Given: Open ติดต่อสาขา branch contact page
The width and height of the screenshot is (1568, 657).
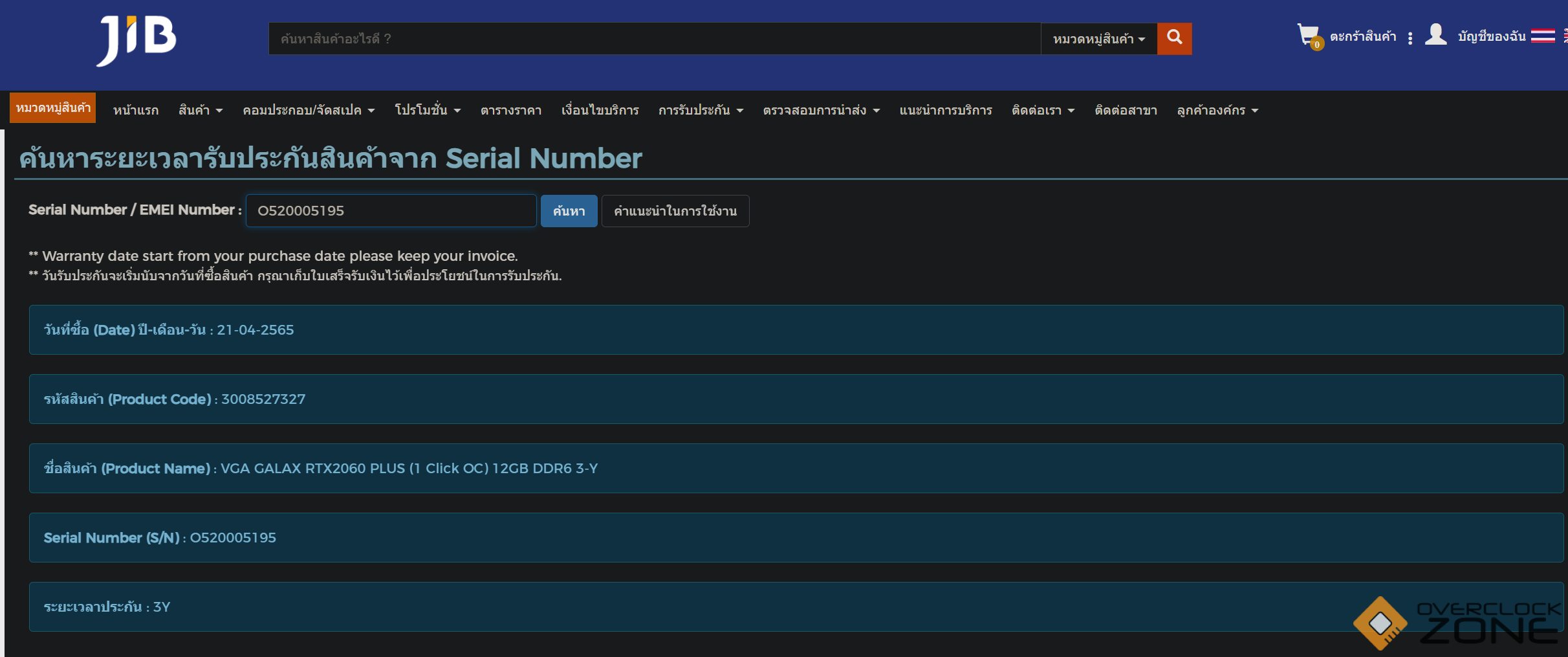Looking at the screenshot, I should tap(1126, 110).
